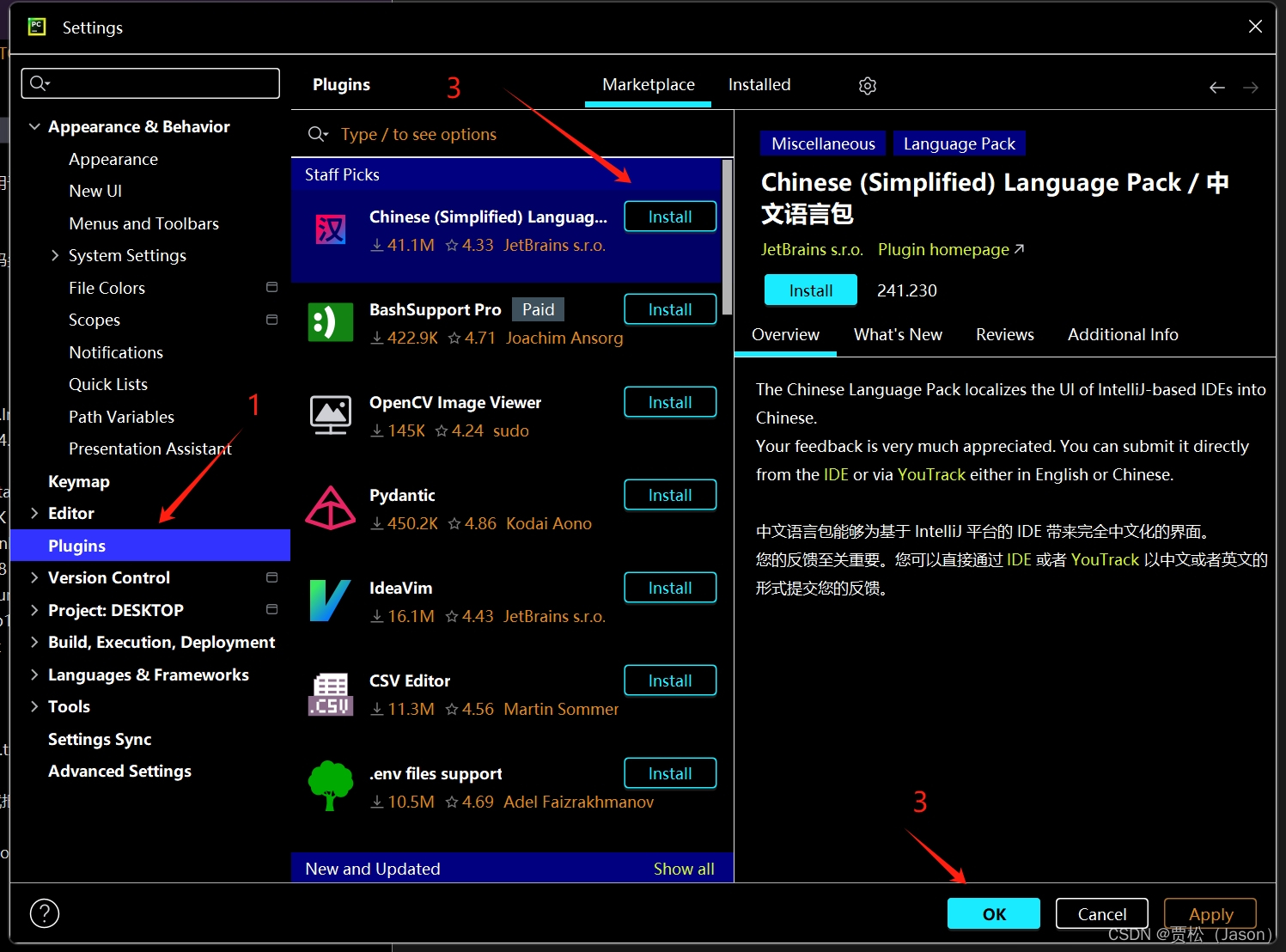Viewport: 1286px width, 952px height.
Task: Click the IdeaVim plugin icon
Action: pos(331,601)
